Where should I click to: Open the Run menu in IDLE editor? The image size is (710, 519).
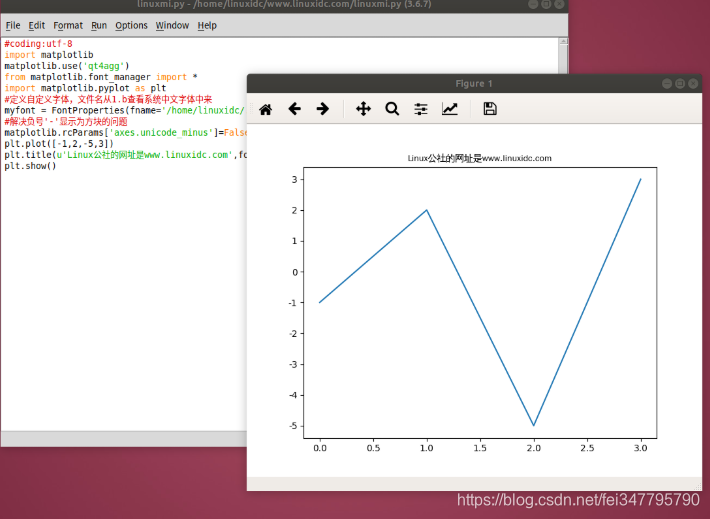click(99, 25)
